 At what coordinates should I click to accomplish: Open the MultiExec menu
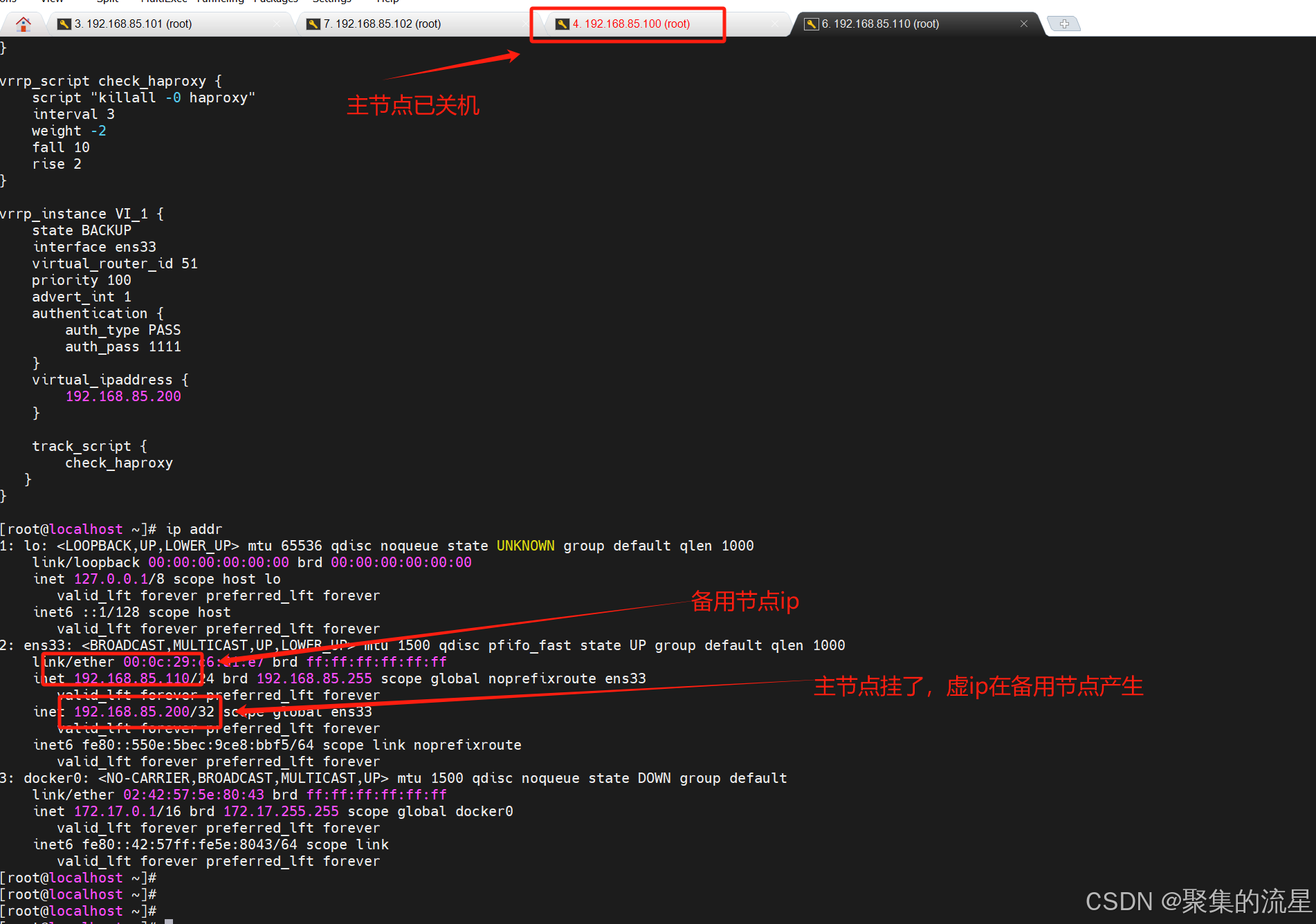[x=164, y=2]
